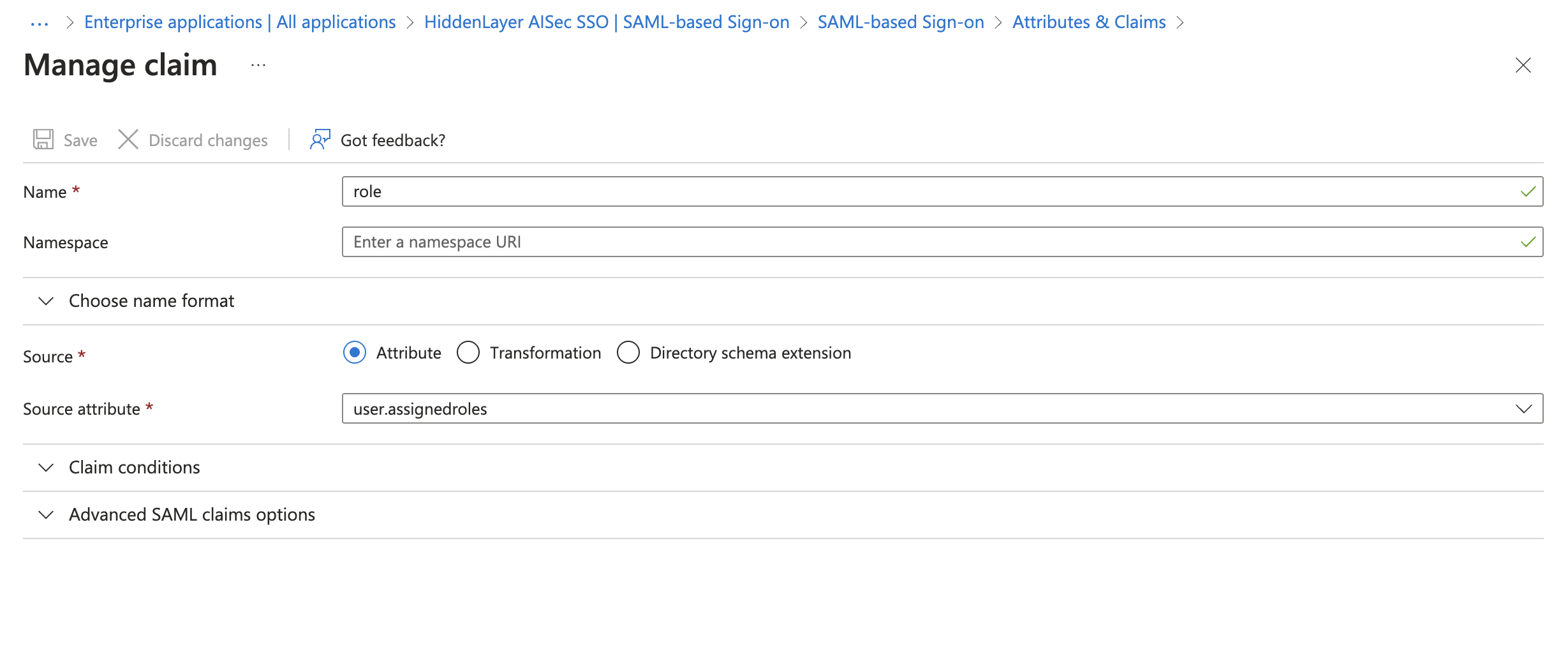Click the Discard changes X icon

[x=128, y=140]
